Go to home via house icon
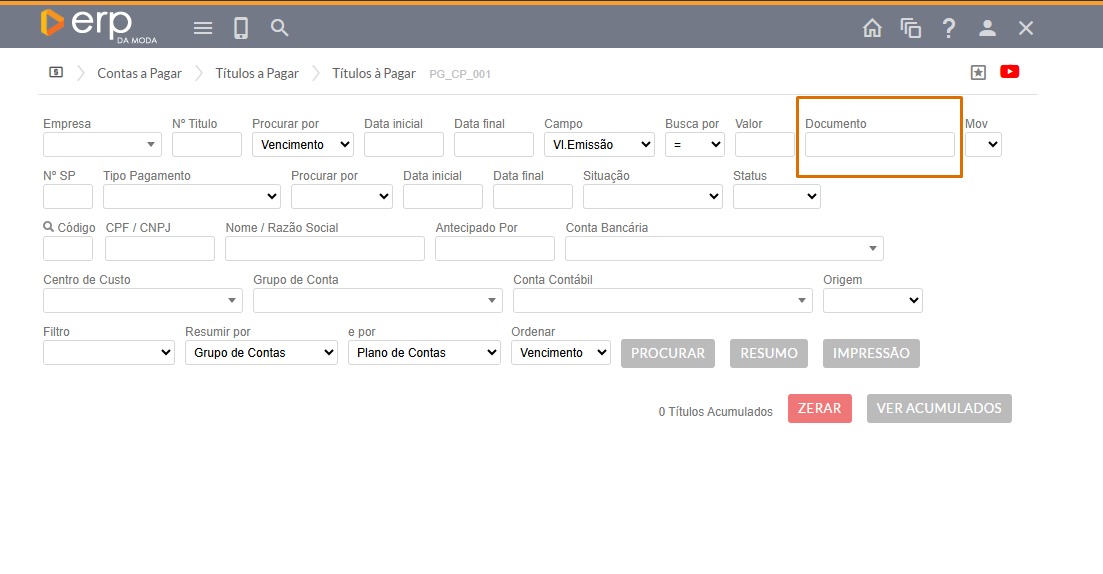The image size is (1103, 574). 872,28
